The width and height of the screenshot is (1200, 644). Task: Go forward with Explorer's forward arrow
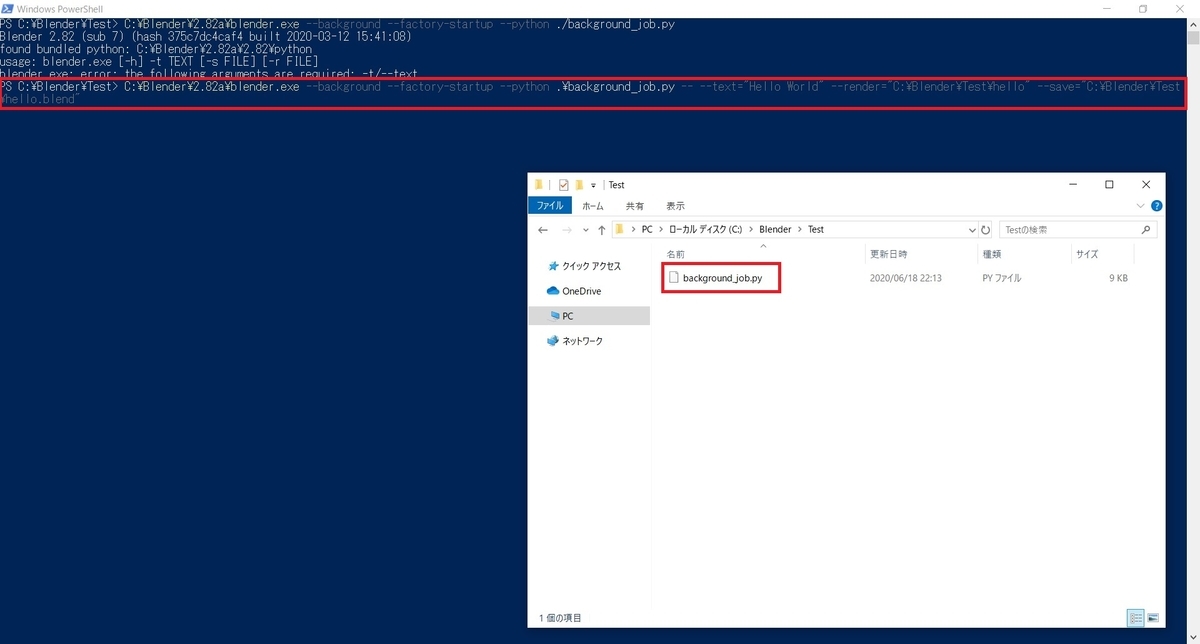click(x=567, y=230)
